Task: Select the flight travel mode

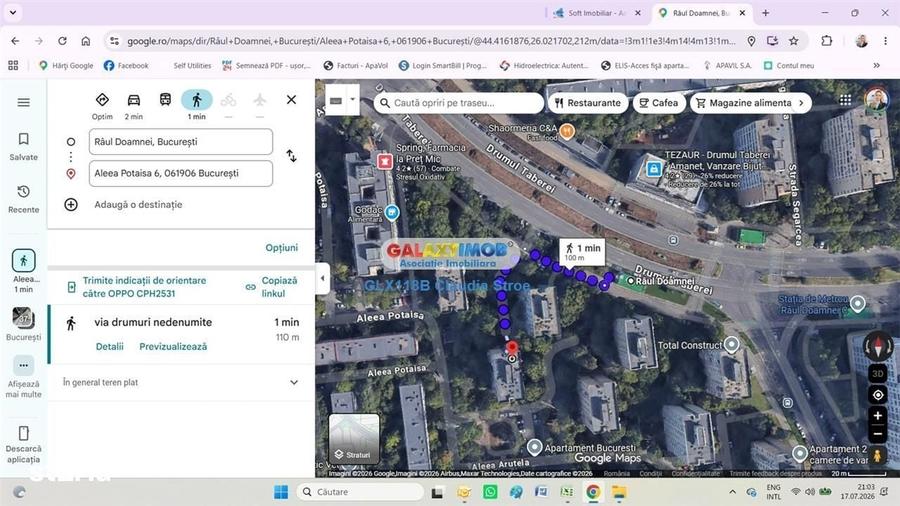Action: point(260,100)
